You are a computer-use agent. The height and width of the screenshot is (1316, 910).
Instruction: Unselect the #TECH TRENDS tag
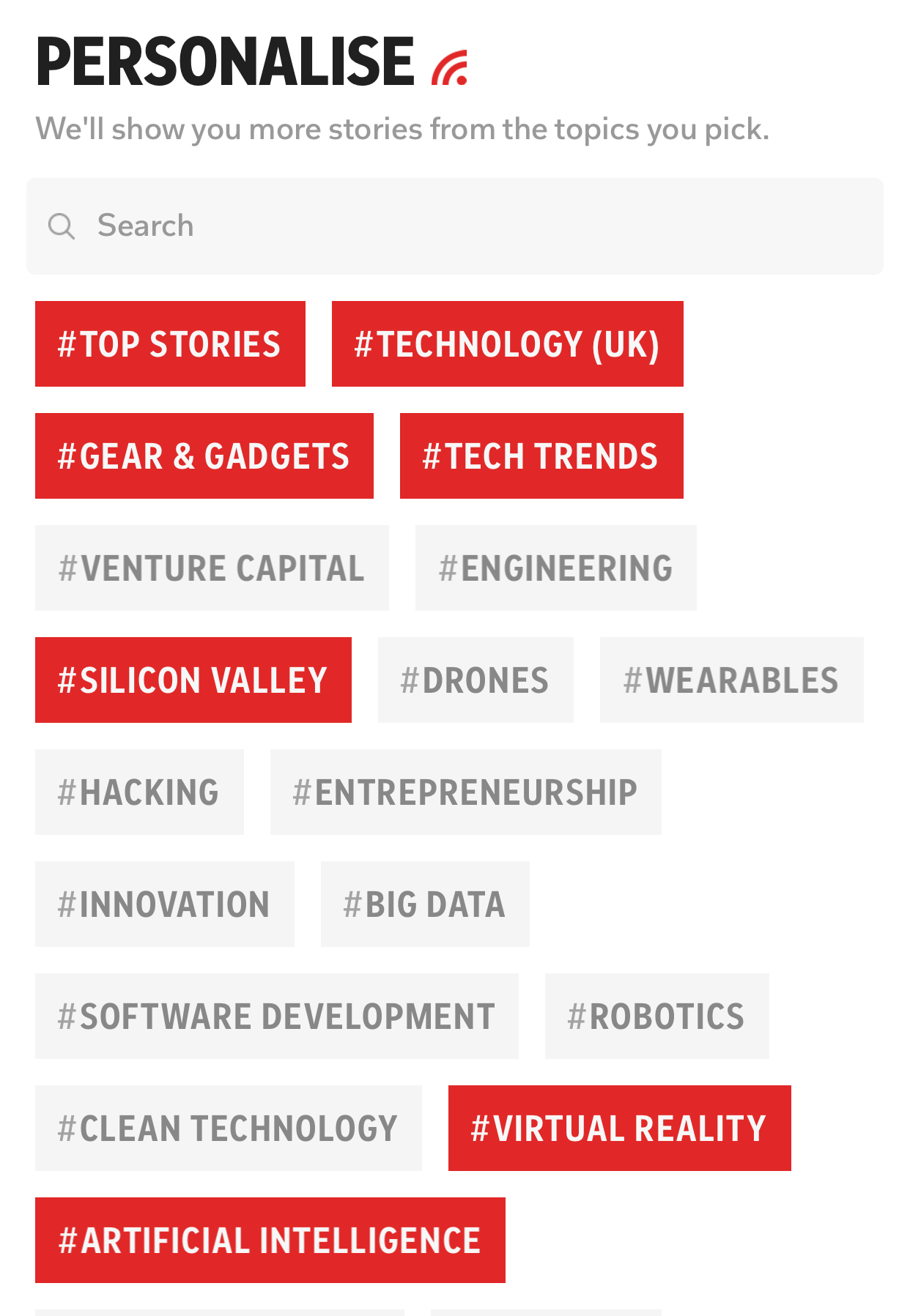(541, 456)
